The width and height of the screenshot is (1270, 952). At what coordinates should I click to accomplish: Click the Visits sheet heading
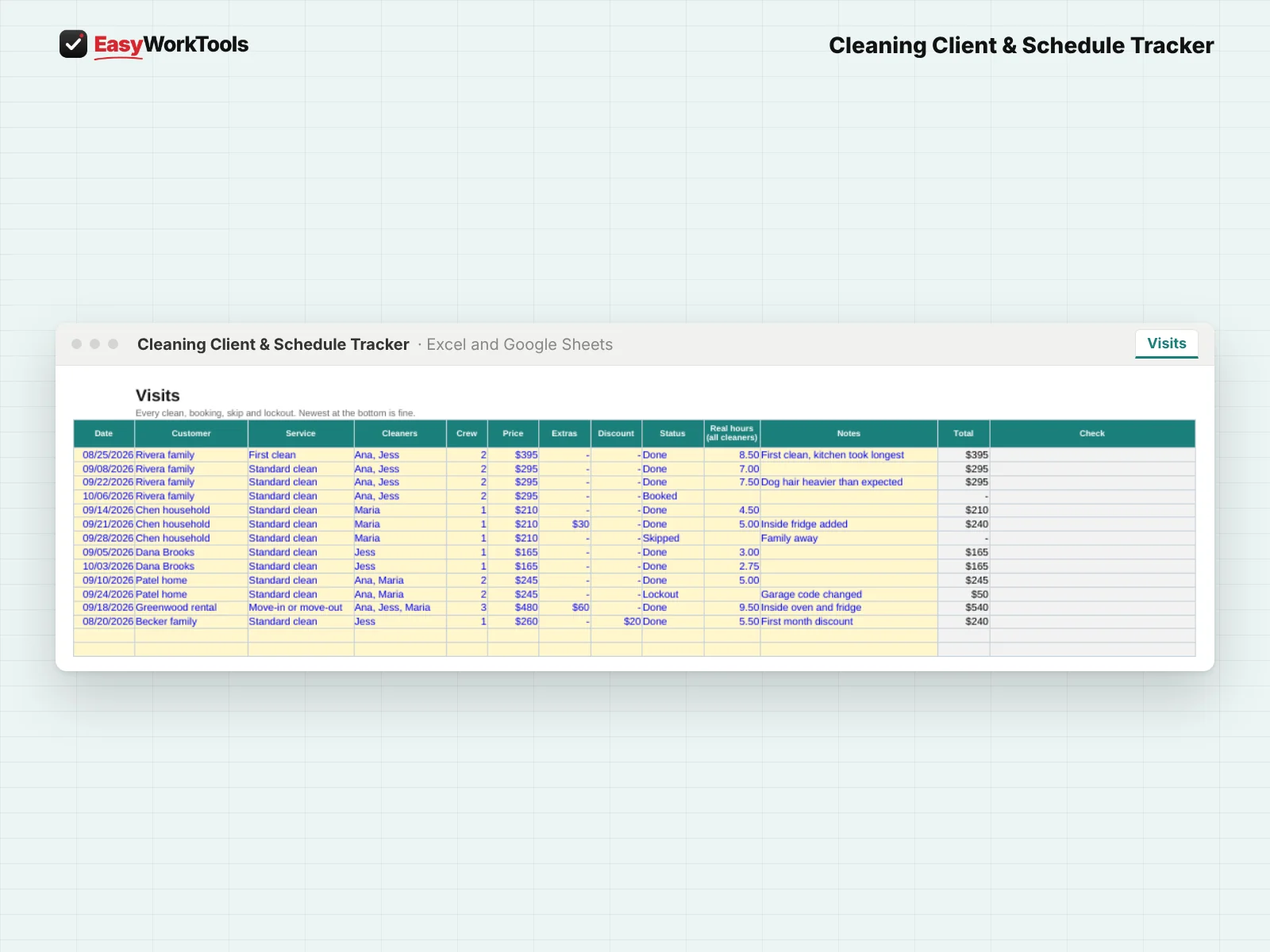158,395
